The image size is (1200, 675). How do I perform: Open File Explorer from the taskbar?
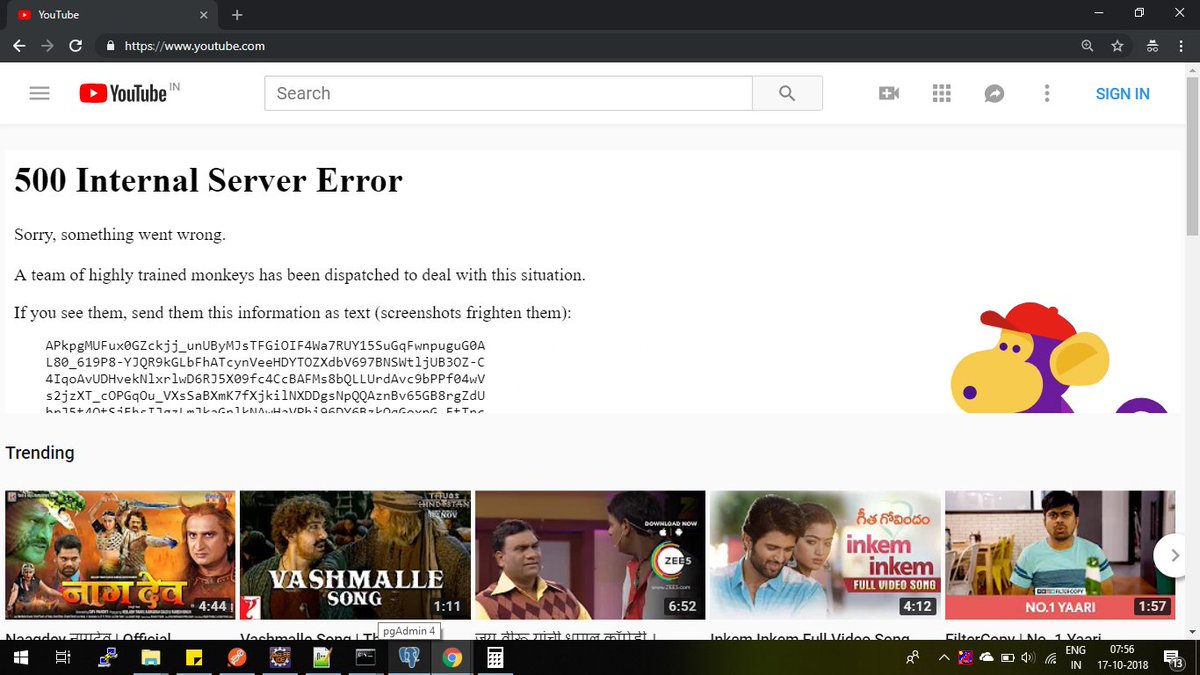[150, 658]
